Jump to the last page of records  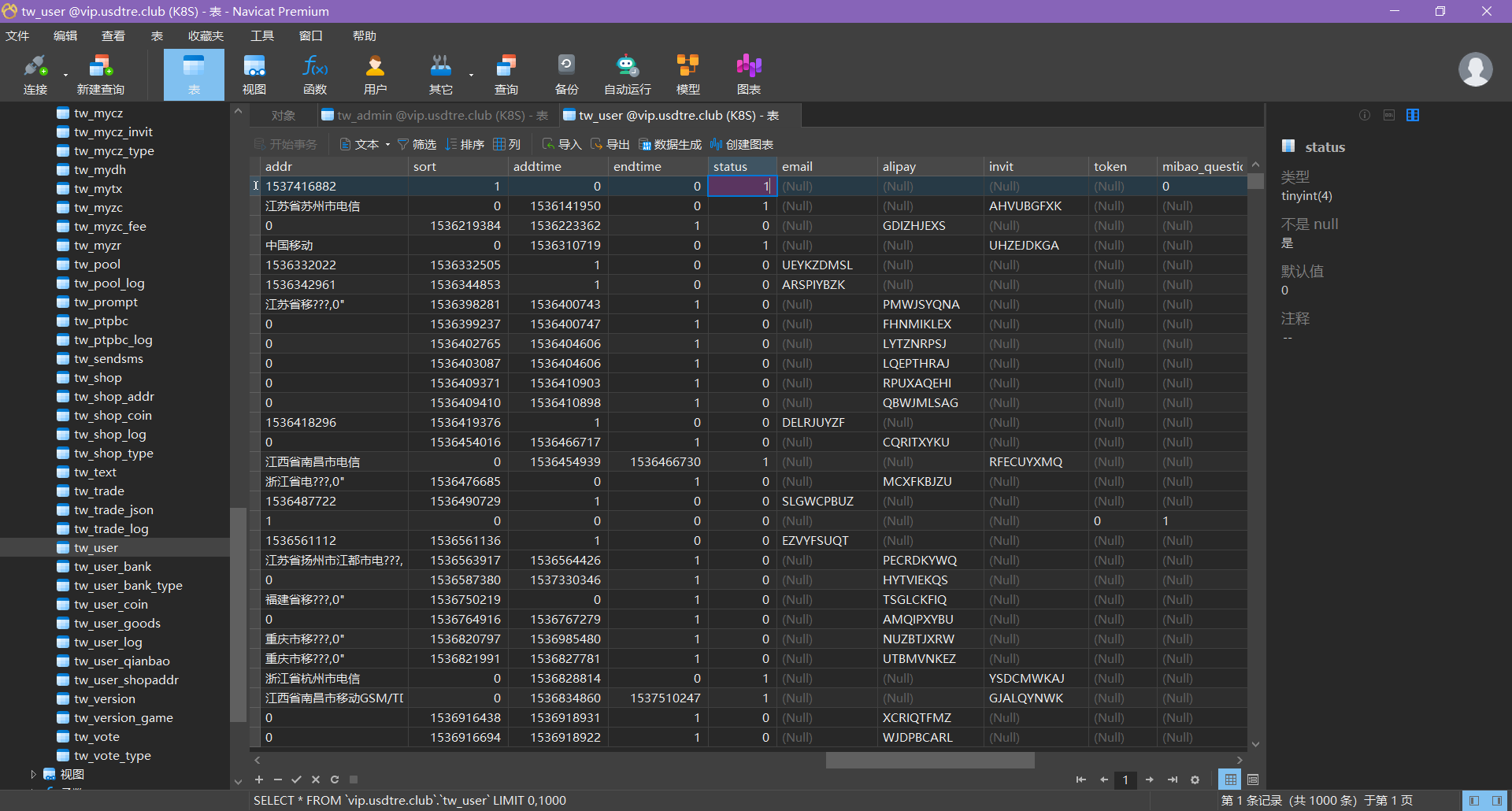1173,780
